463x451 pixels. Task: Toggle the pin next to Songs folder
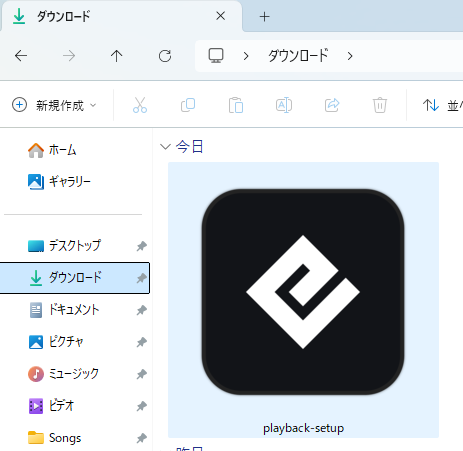[142, 438]
